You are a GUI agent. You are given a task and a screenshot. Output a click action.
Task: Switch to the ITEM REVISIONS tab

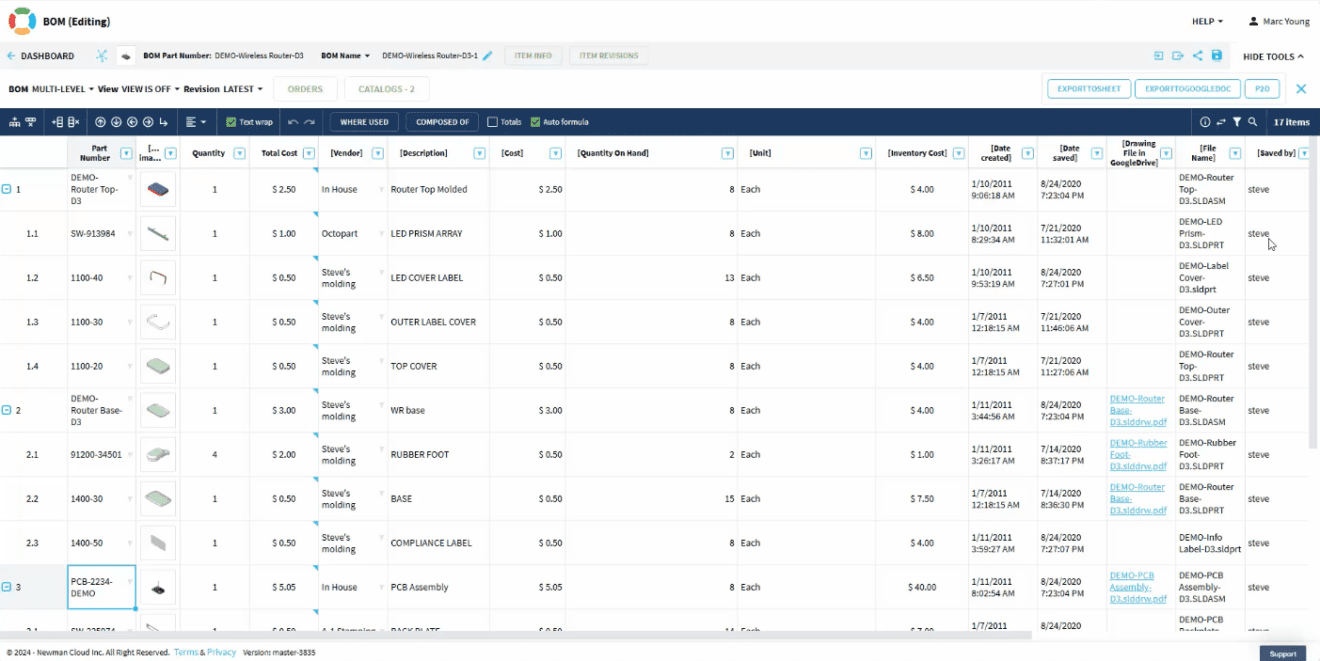(x=608, y=56)
